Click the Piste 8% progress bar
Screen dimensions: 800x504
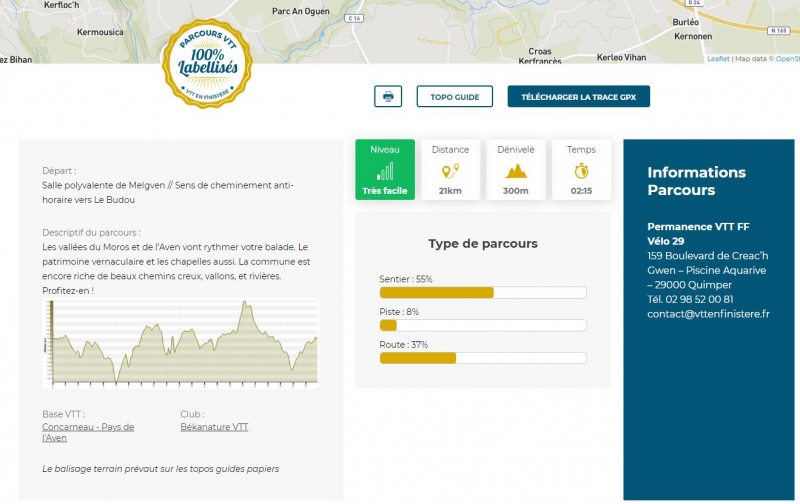tap(483, 326)
